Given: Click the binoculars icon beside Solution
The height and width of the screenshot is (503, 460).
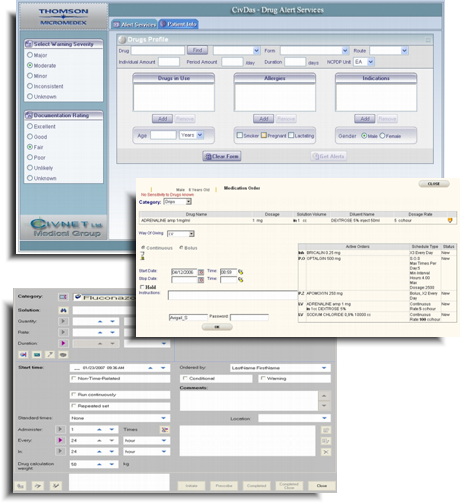Looking at the screenshot, I should (63, 310).
